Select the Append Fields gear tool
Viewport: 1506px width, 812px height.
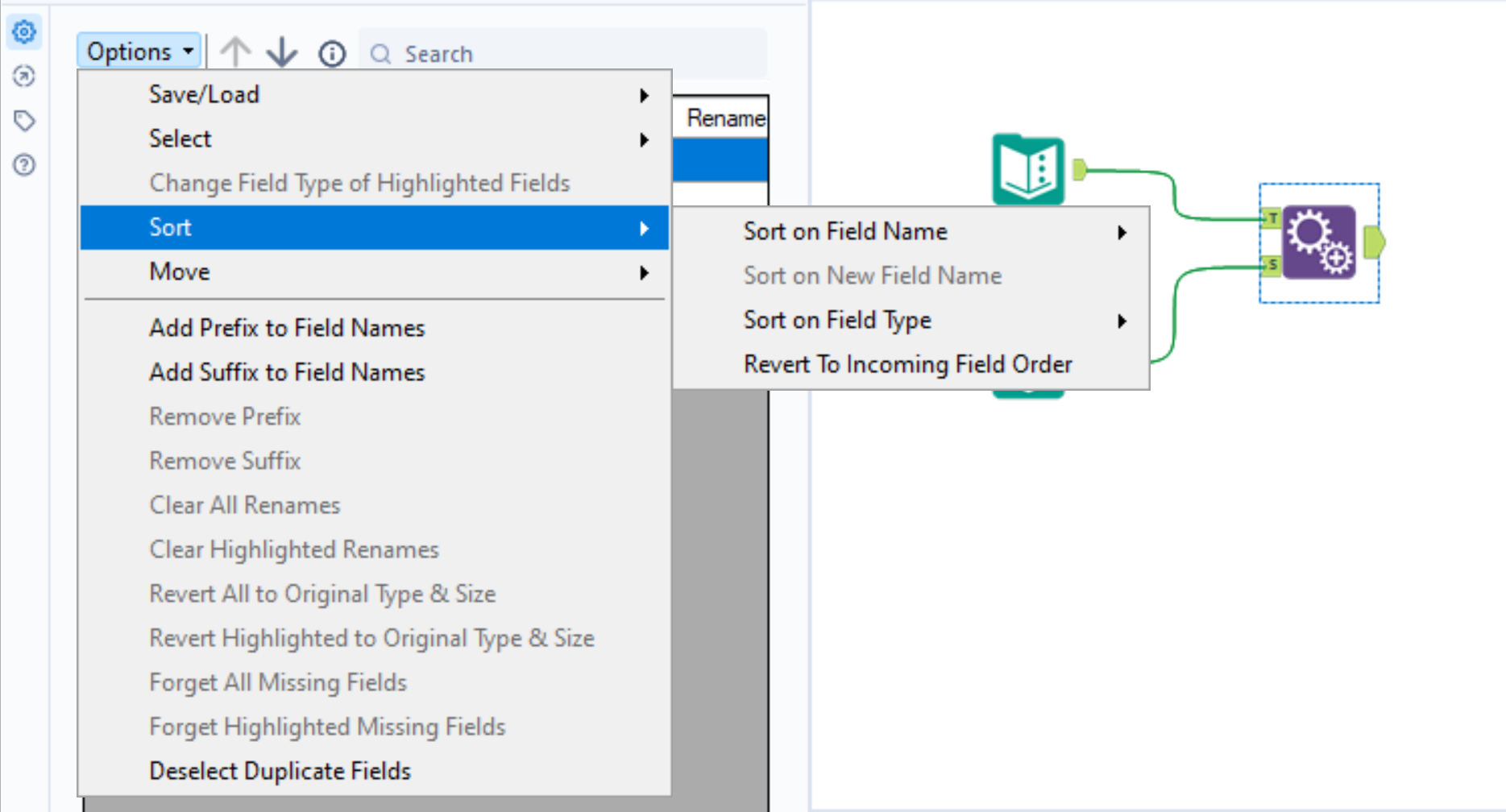coord(1319,242)
